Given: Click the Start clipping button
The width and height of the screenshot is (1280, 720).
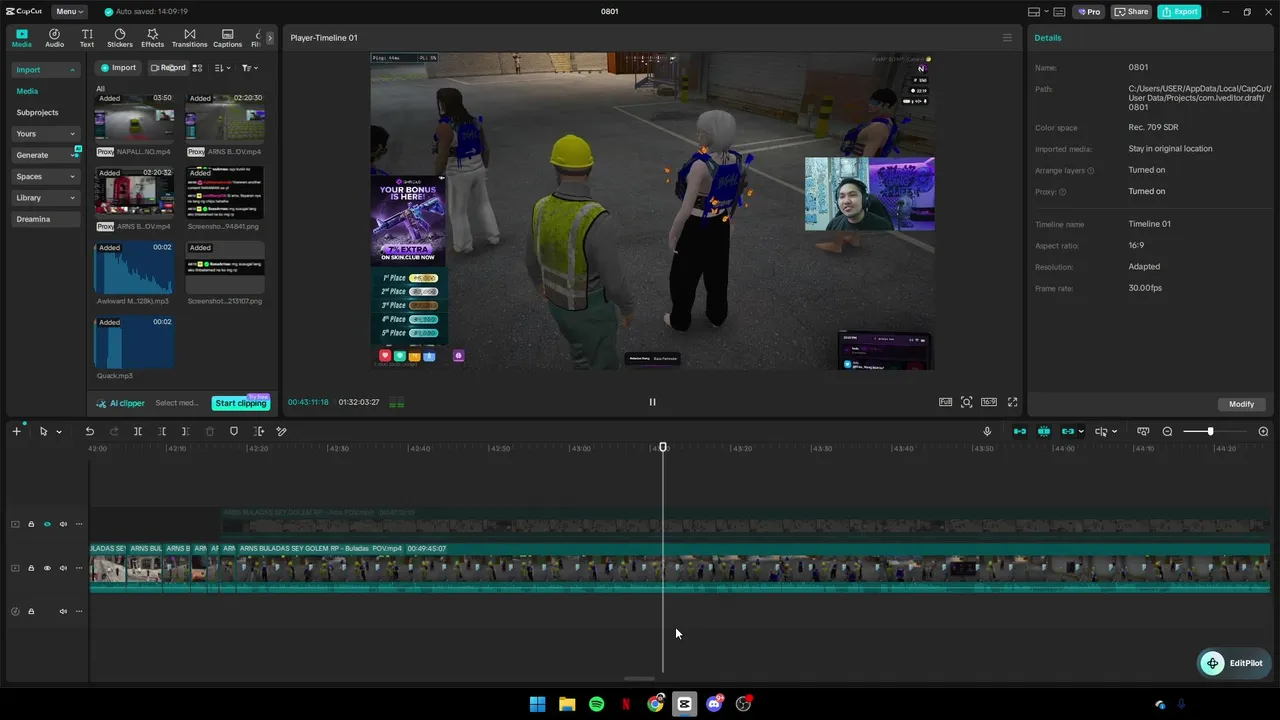Looking at the screenshot, I should 241,403.
